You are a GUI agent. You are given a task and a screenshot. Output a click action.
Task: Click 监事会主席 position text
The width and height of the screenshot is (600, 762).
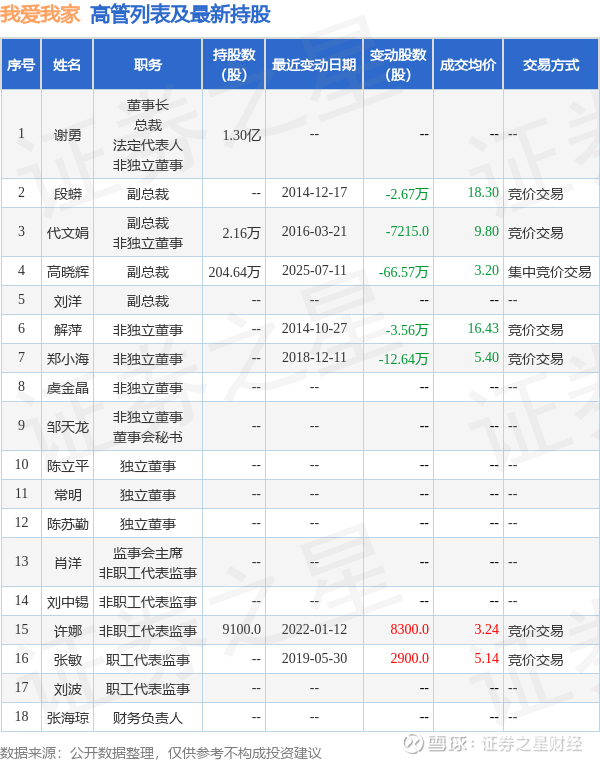pos(148,553)
